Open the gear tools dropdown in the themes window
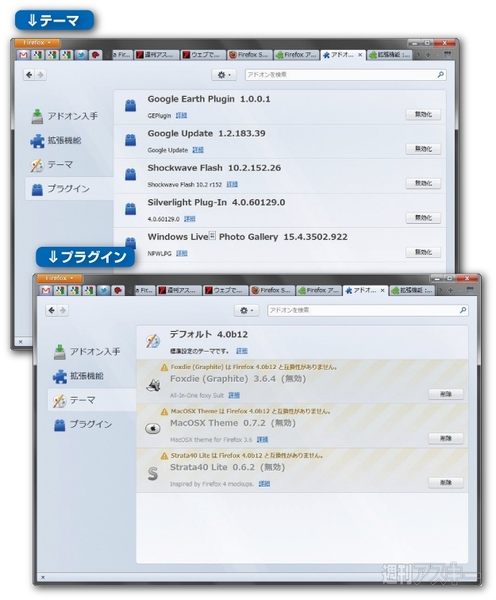This screenshot has width=496, height=600. 246,310
